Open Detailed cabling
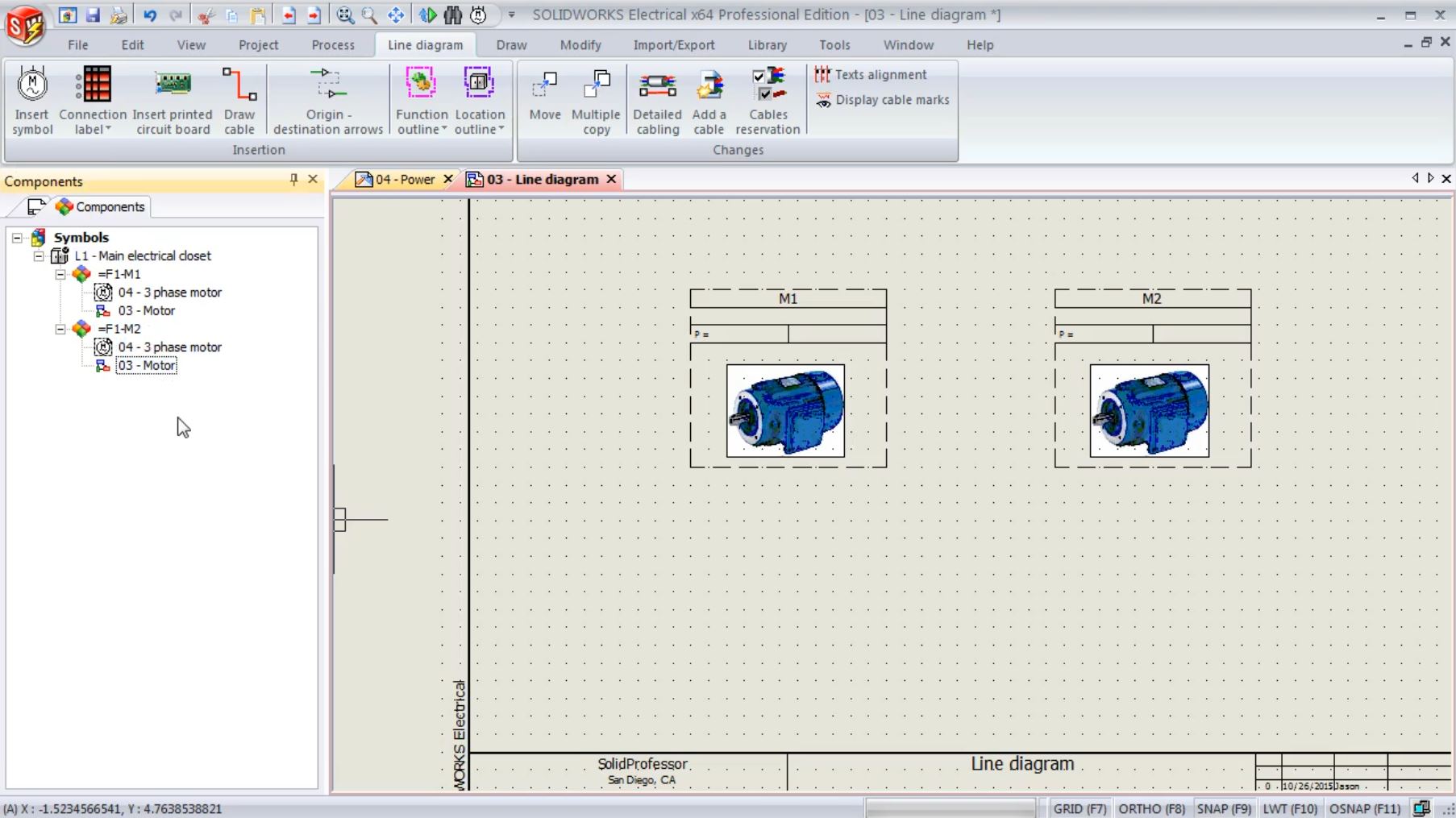 click(658, 100)
